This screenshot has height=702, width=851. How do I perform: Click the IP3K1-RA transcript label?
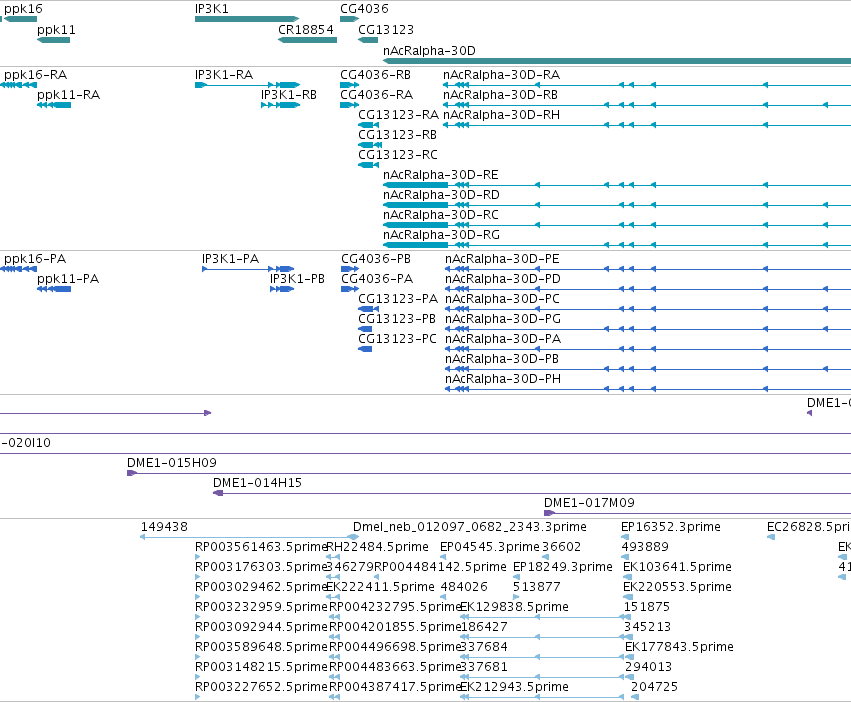click(224, 75)
